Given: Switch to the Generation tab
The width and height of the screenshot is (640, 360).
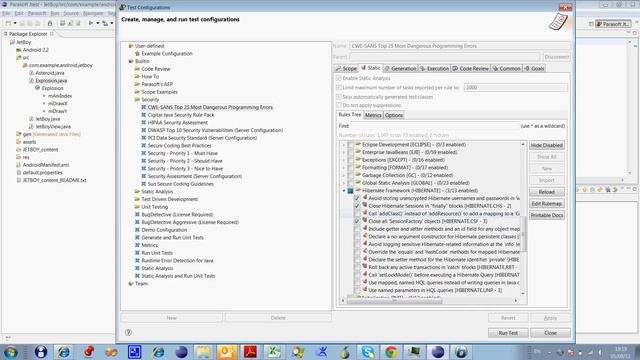Looking at the screenshot, I should (x=400, y=69).
